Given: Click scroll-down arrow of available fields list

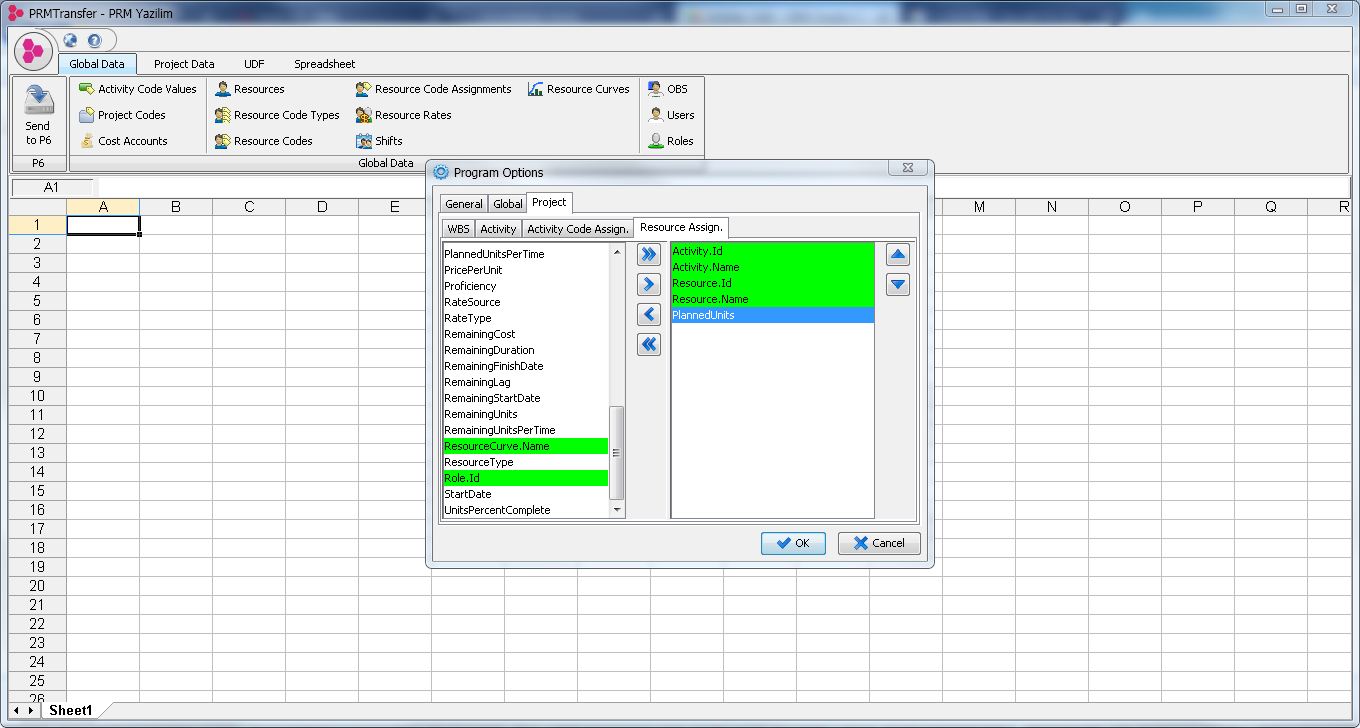Looking at the screenshot, I should click(x=617, y=510).
